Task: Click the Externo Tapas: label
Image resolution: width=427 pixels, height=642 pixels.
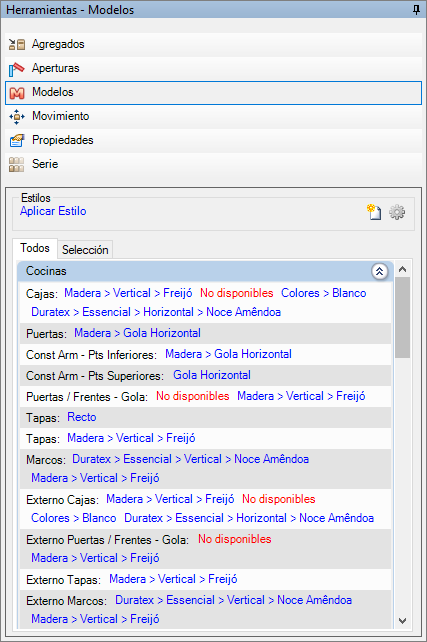Action: coord(63,580)
